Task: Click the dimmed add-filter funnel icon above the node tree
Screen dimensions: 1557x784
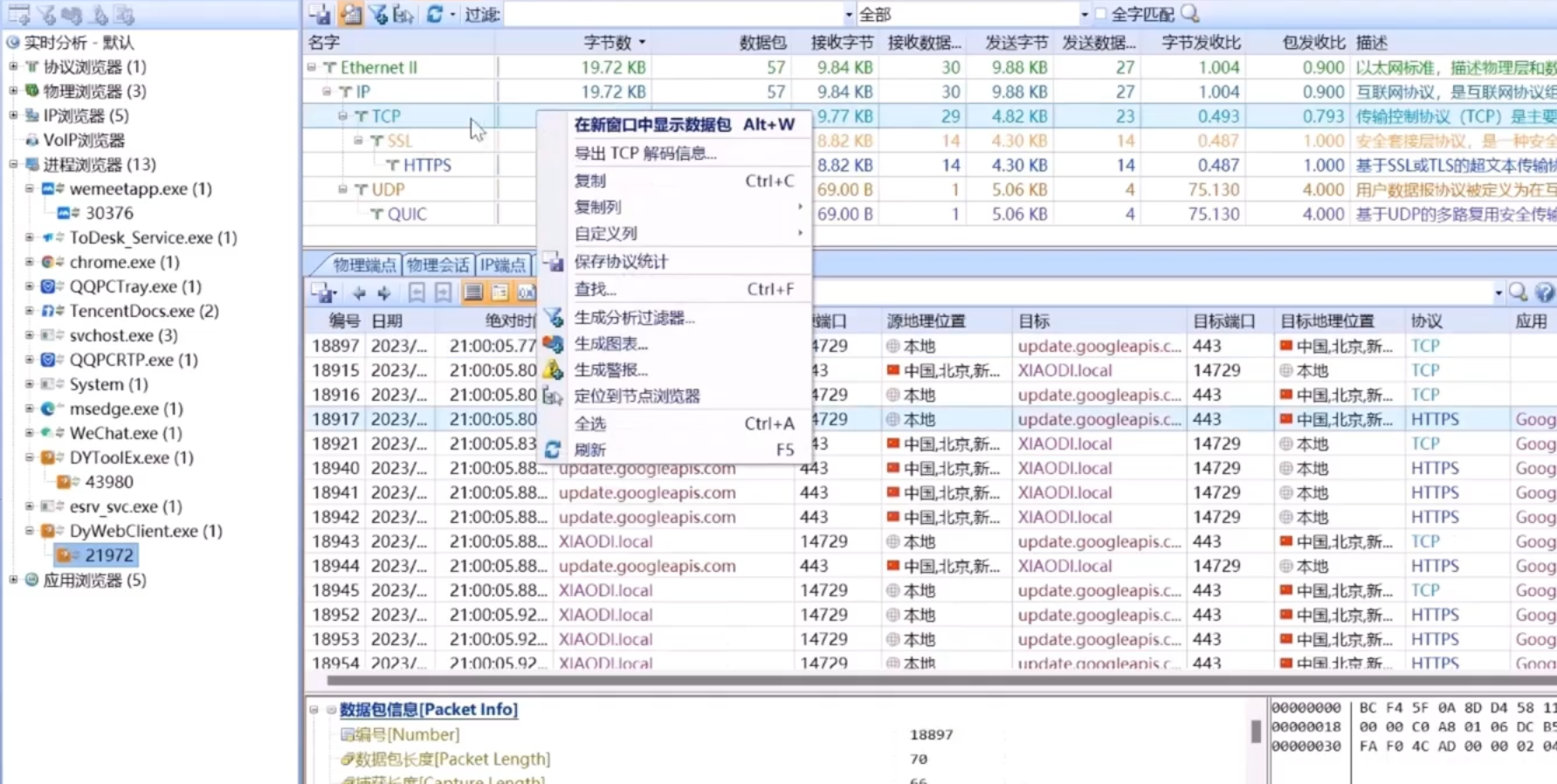Action: click(47, 15)
